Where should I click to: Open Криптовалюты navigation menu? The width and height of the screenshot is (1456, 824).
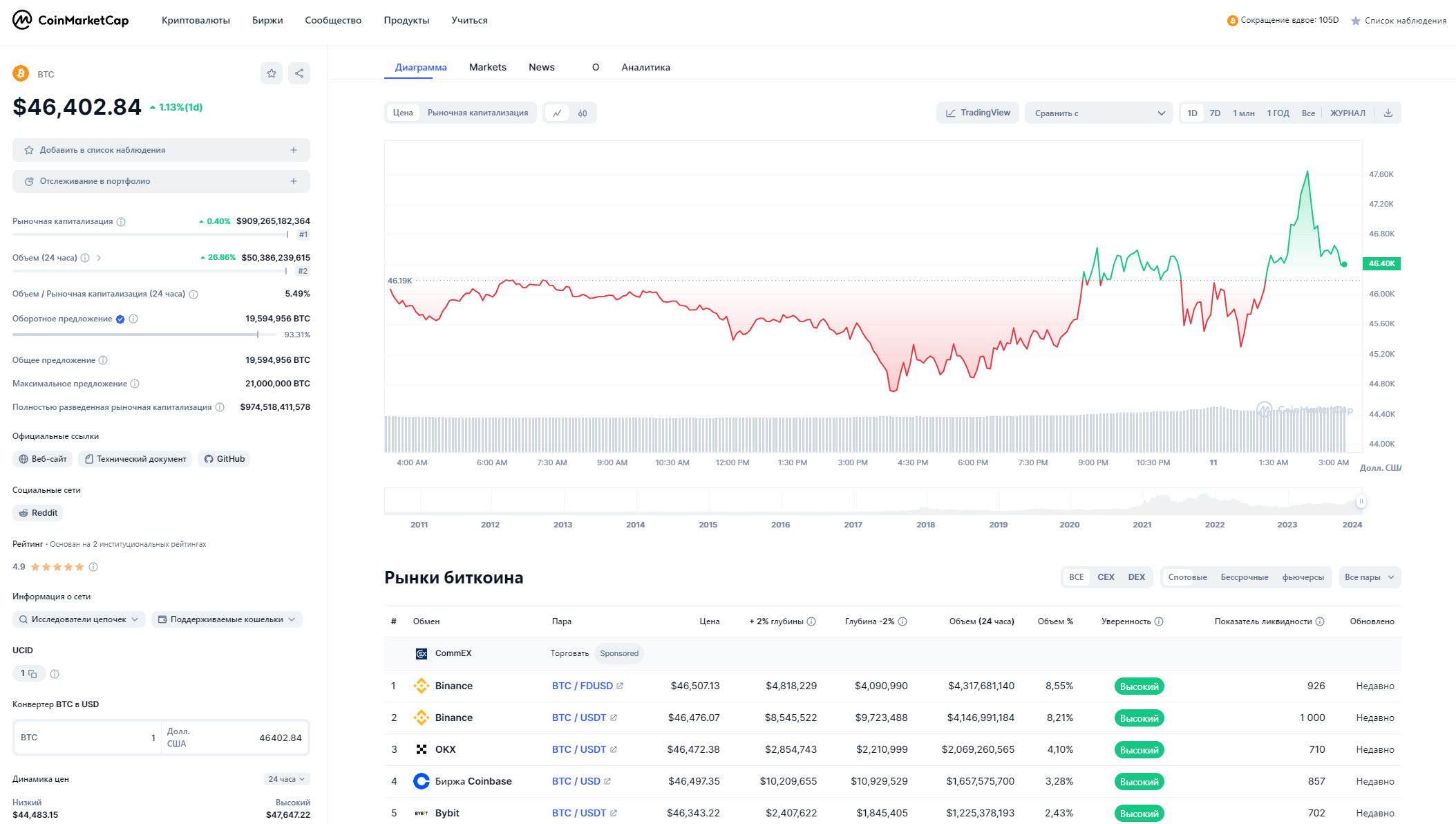(x=196, y=20)
